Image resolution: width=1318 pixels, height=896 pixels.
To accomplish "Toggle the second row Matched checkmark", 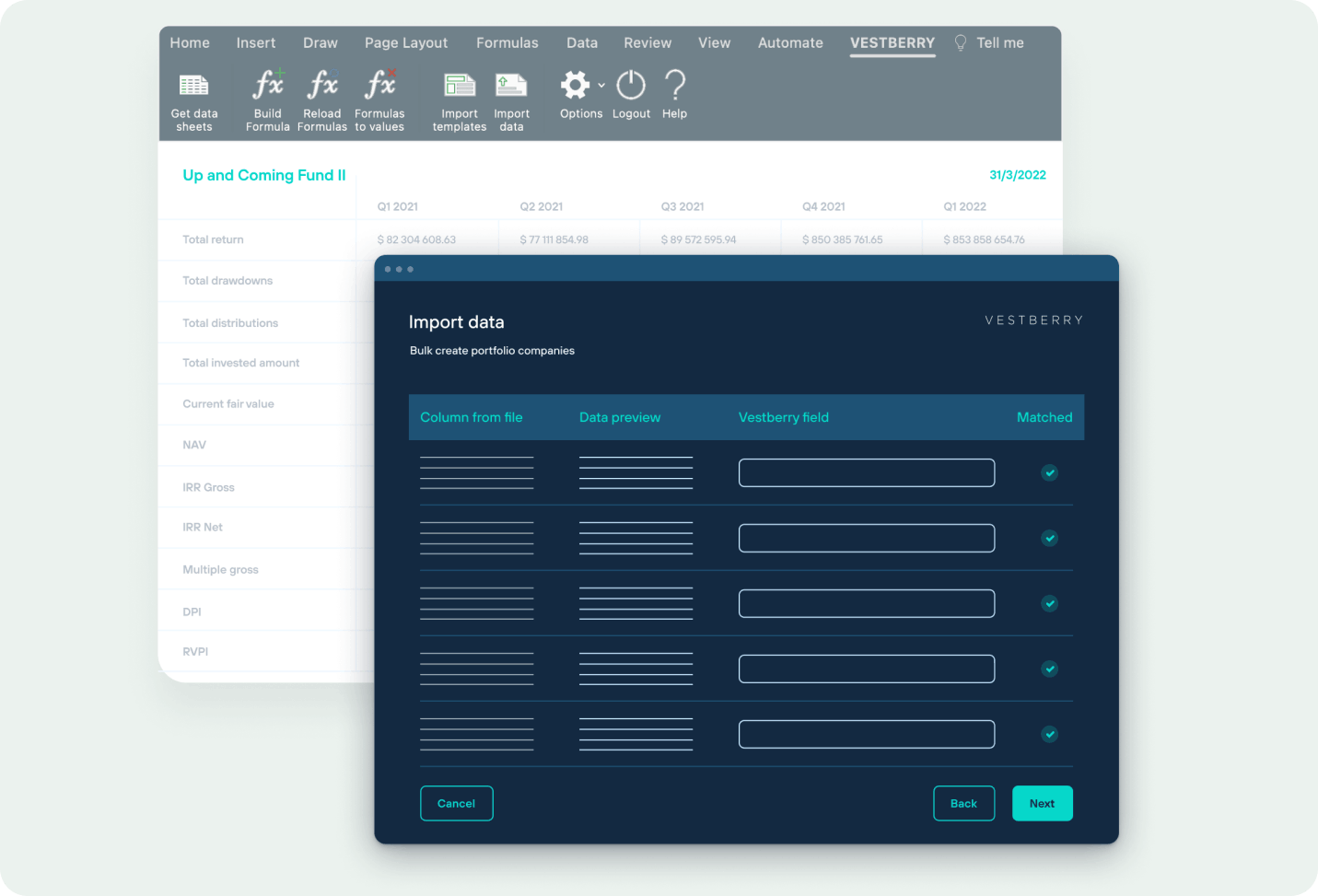I will click(x=1049, y=538).
